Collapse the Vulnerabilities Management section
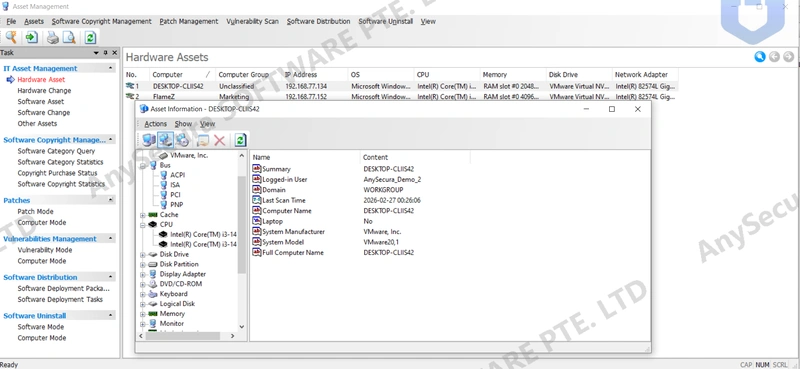Viewport: 800px width, 369px height. click(111, 239)
